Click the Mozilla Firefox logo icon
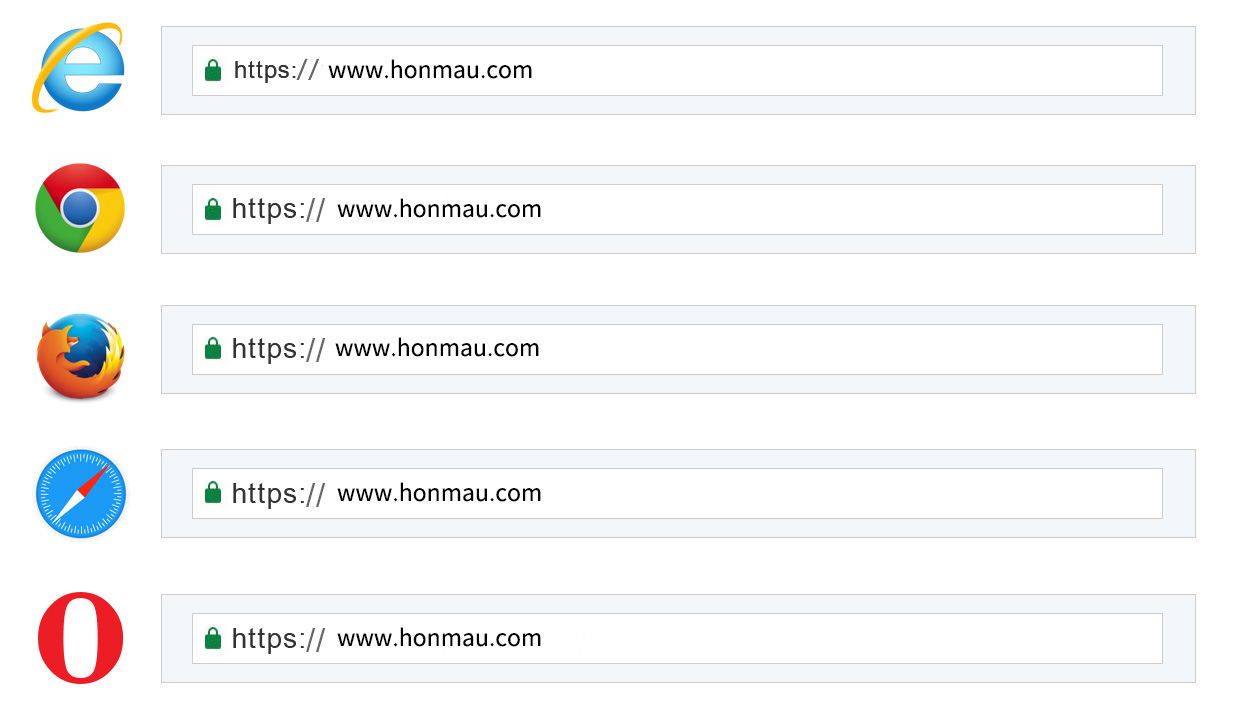Image resolution: width=1233 pixels, height=724 pixels. click(80, 356)
